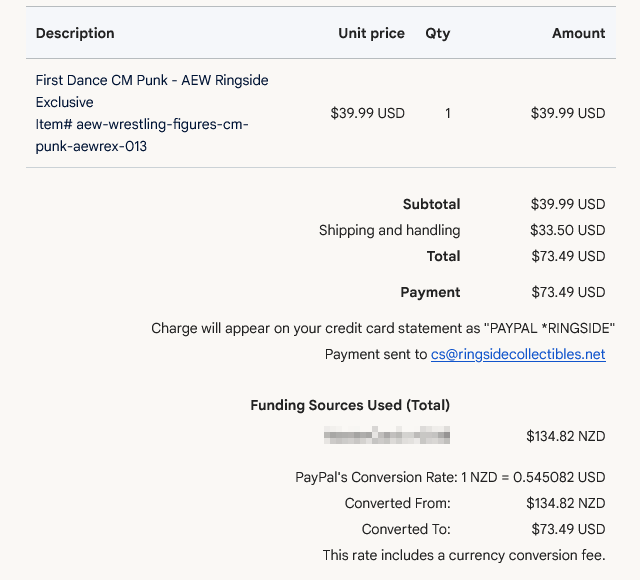Viewport: 640px width, 580px height.
Task: Click the Converted To $73.49 USD amount
Action: pos(567,529)
